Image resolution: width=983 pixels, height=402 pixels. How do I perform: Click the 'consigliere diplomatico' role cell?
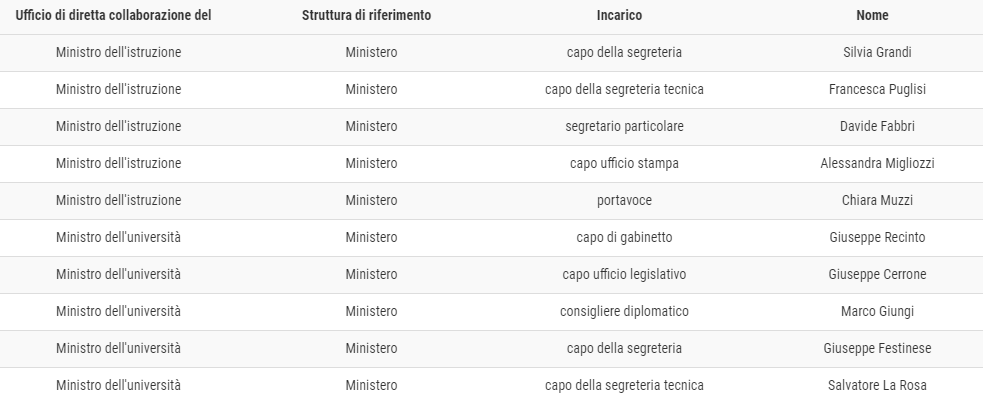624,311
